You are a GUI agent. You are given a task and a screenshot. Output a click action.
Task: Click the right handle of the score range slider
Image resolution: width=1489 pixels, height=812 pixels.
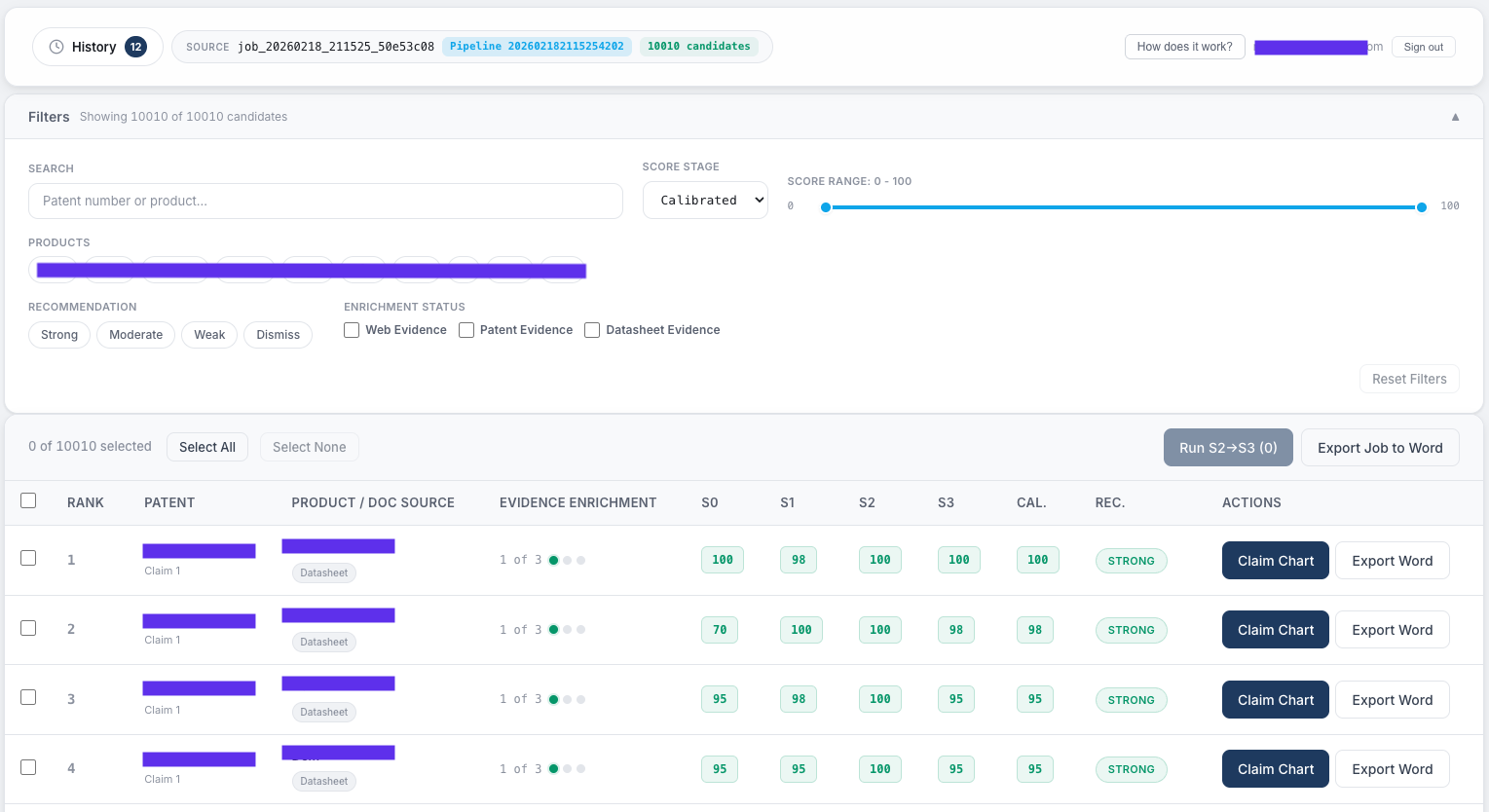[x=1420, y=206]
